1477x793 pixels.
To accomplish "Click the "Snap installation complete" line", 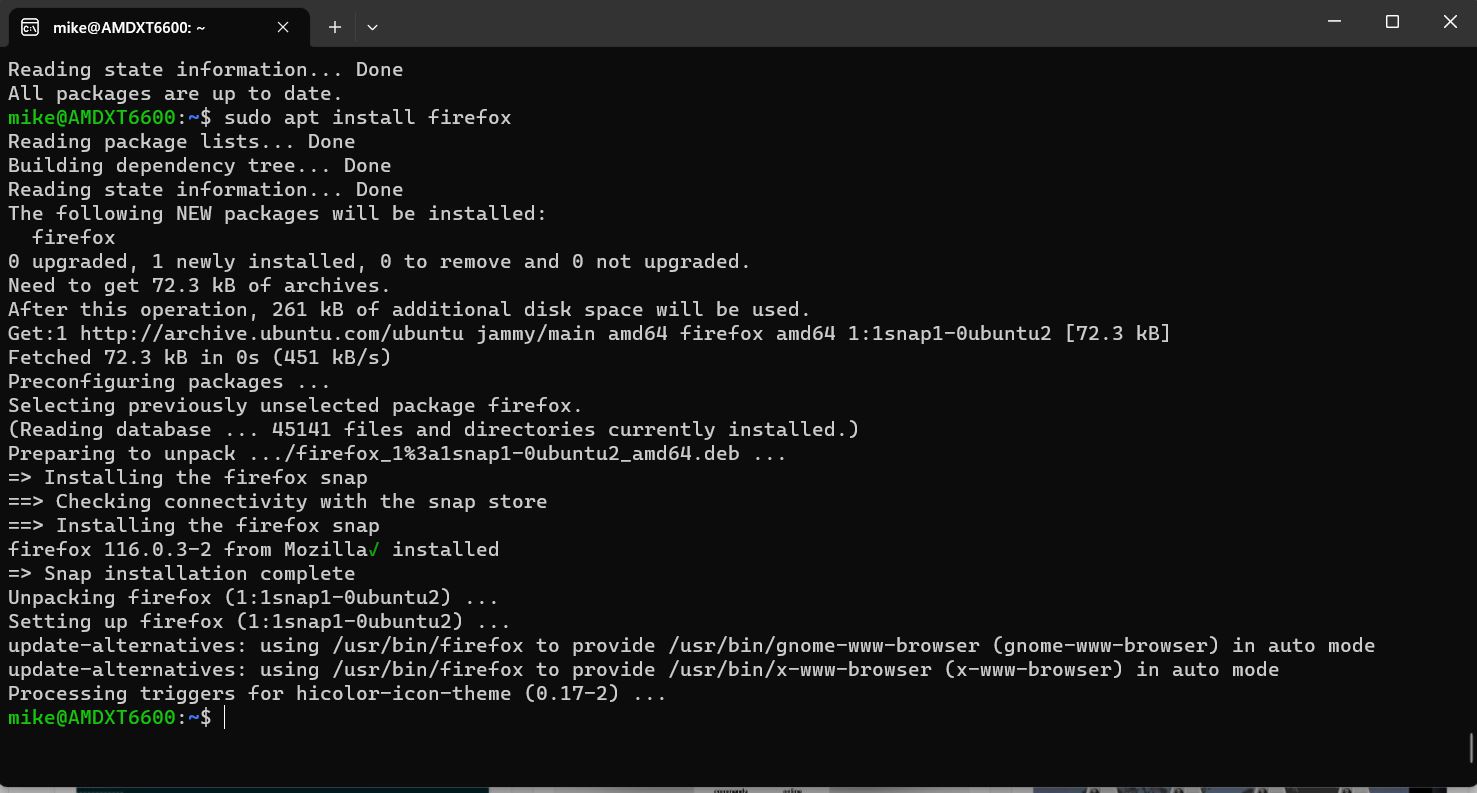I will tap(199, 574).
